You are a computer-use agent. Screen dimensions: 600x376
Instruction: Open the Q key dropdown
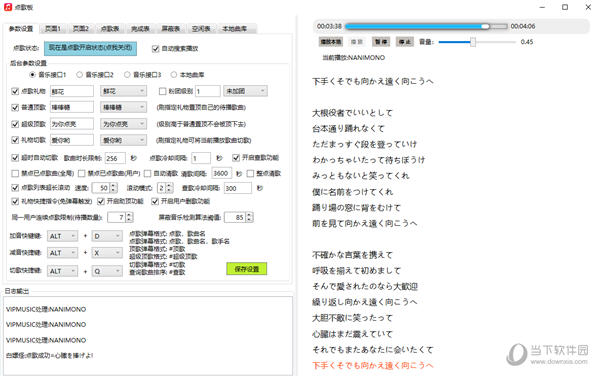tap(107, 271)
